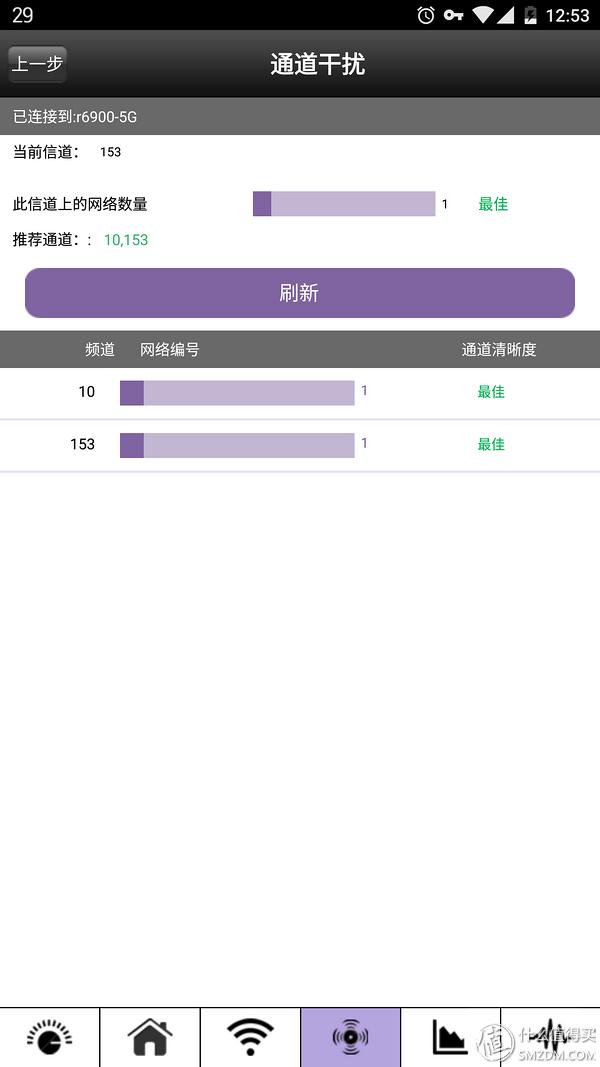Viewport: 600px width, 1067px height.
Task: Tap the 上一步 back button
Action: (x=37, y=62)
